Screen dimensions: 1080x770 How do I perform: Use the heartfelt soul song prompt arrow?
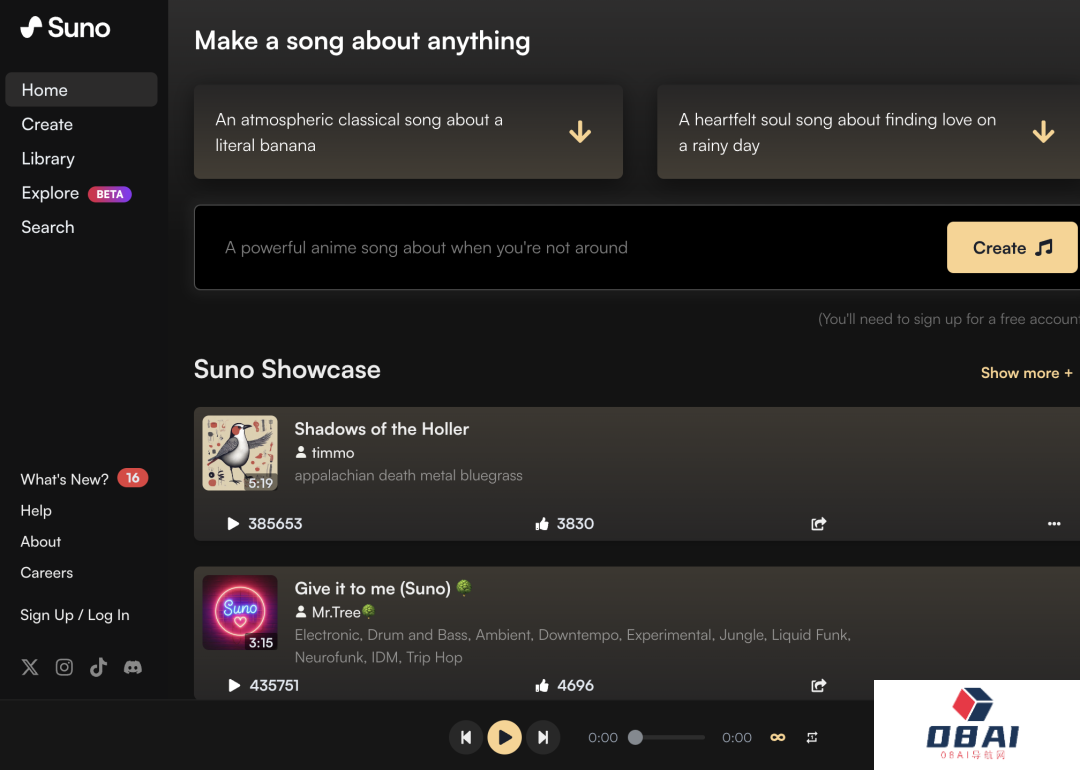[1043, 132]
